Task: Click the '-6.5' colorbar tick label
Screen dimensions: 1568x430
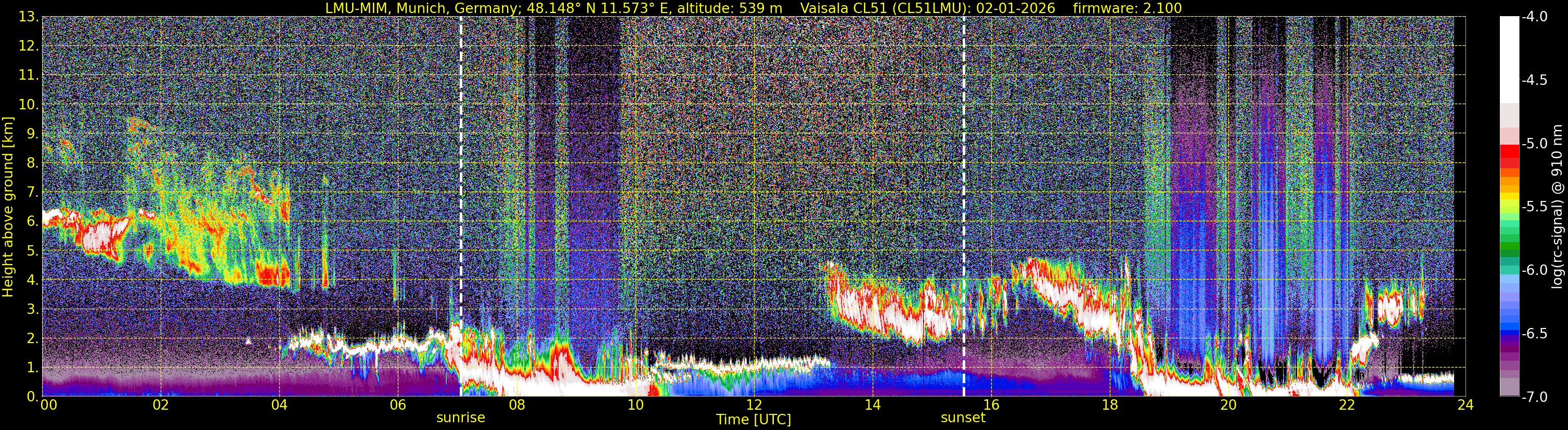Action: point(1534,334)
